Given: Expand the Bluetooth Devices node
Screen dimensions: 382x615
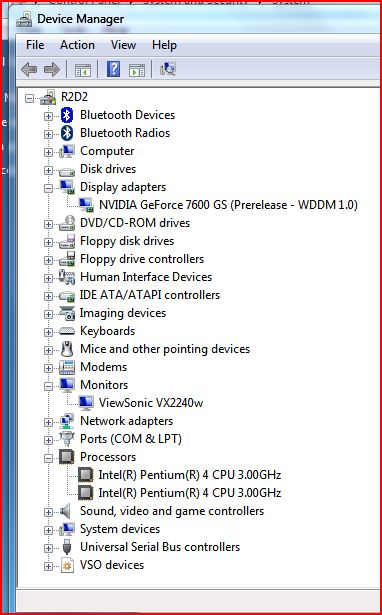Looking at the screenshot, I should coord(48,116).
